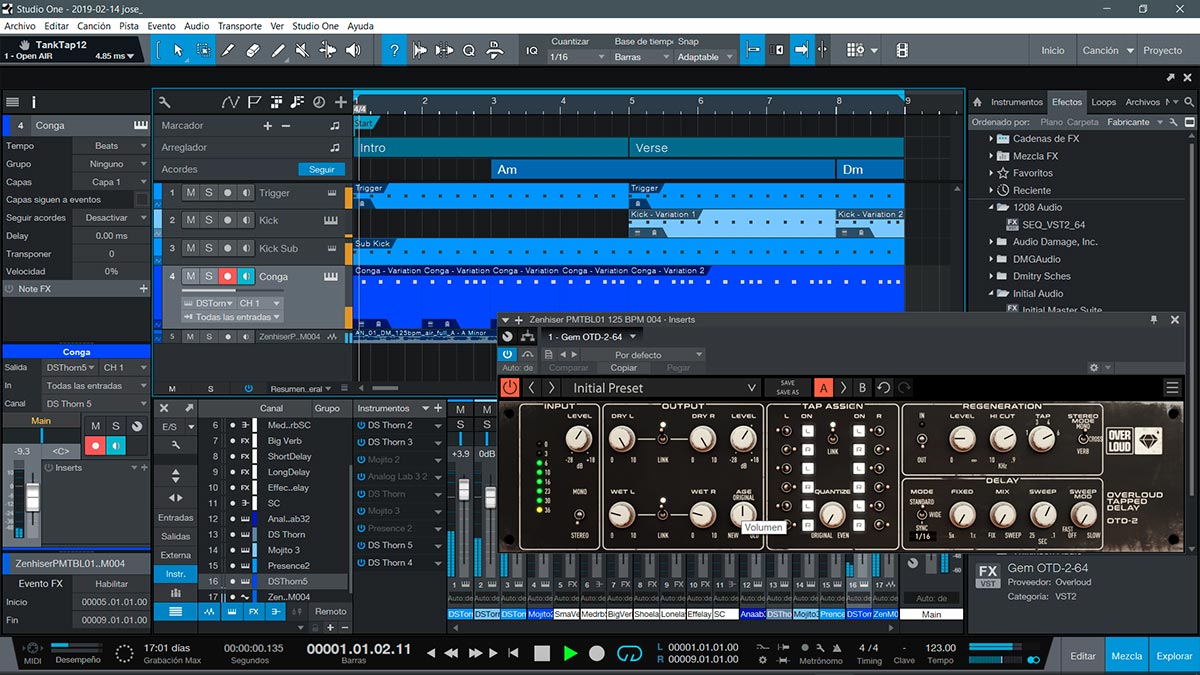Mute the Kick Sub track

(x=190, y=248)
